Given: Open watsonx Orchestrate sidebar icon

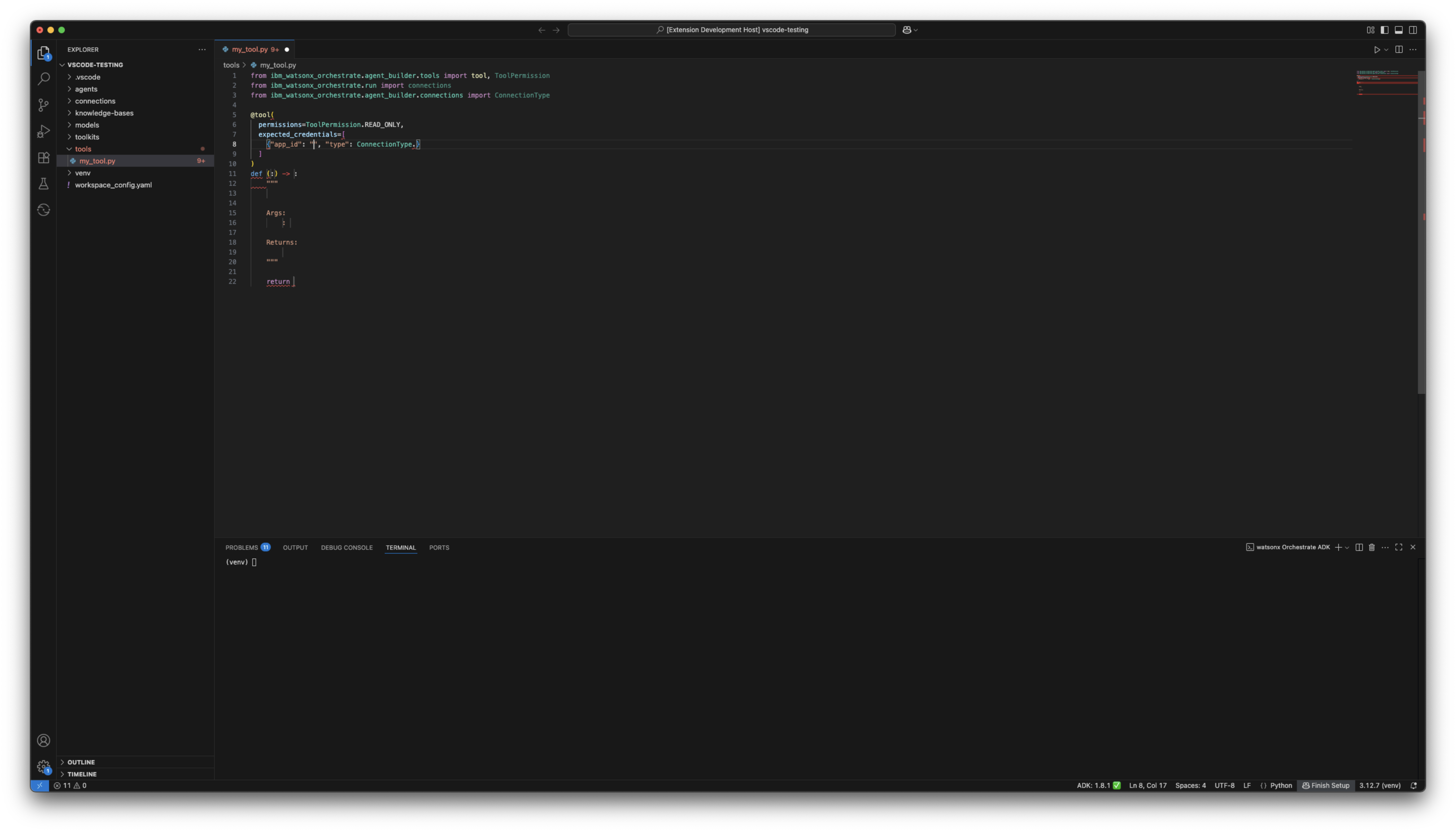Looking at the screenshot, I should [x=43, y=210].
